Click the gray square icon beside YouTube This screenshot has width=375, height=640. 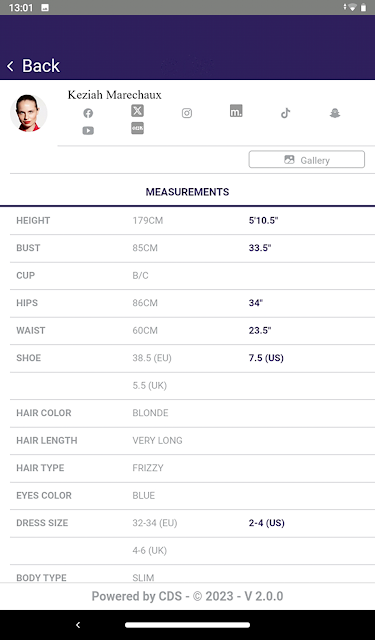138,128
